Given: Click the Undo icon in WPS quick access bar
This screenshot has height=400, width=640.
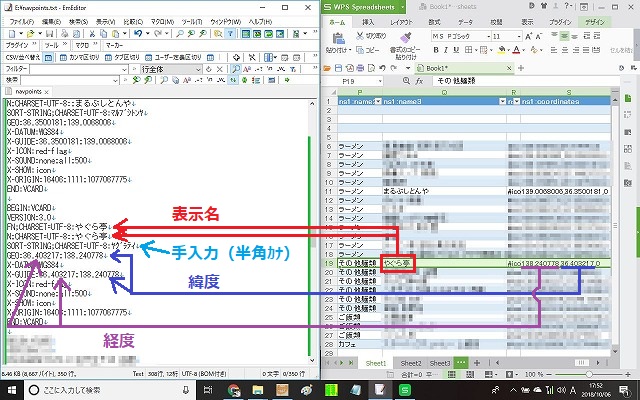Looking at the screenshot, I should (x=382, y=68).
